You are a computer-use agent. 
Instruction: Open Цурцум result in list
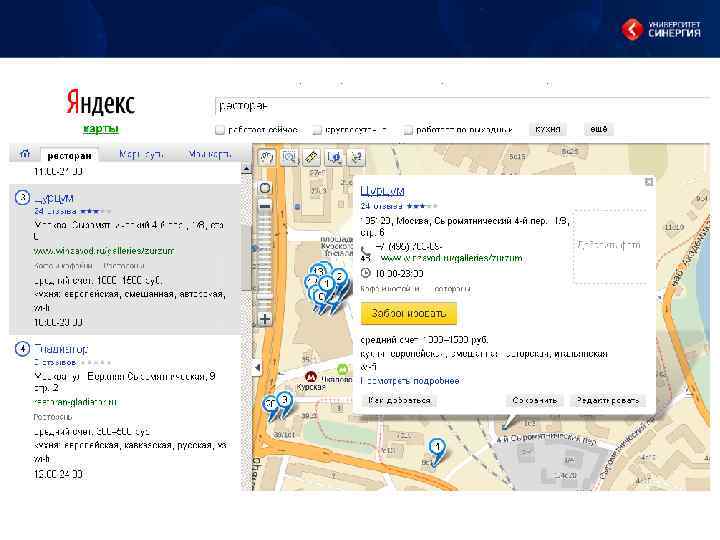[54, 198]
